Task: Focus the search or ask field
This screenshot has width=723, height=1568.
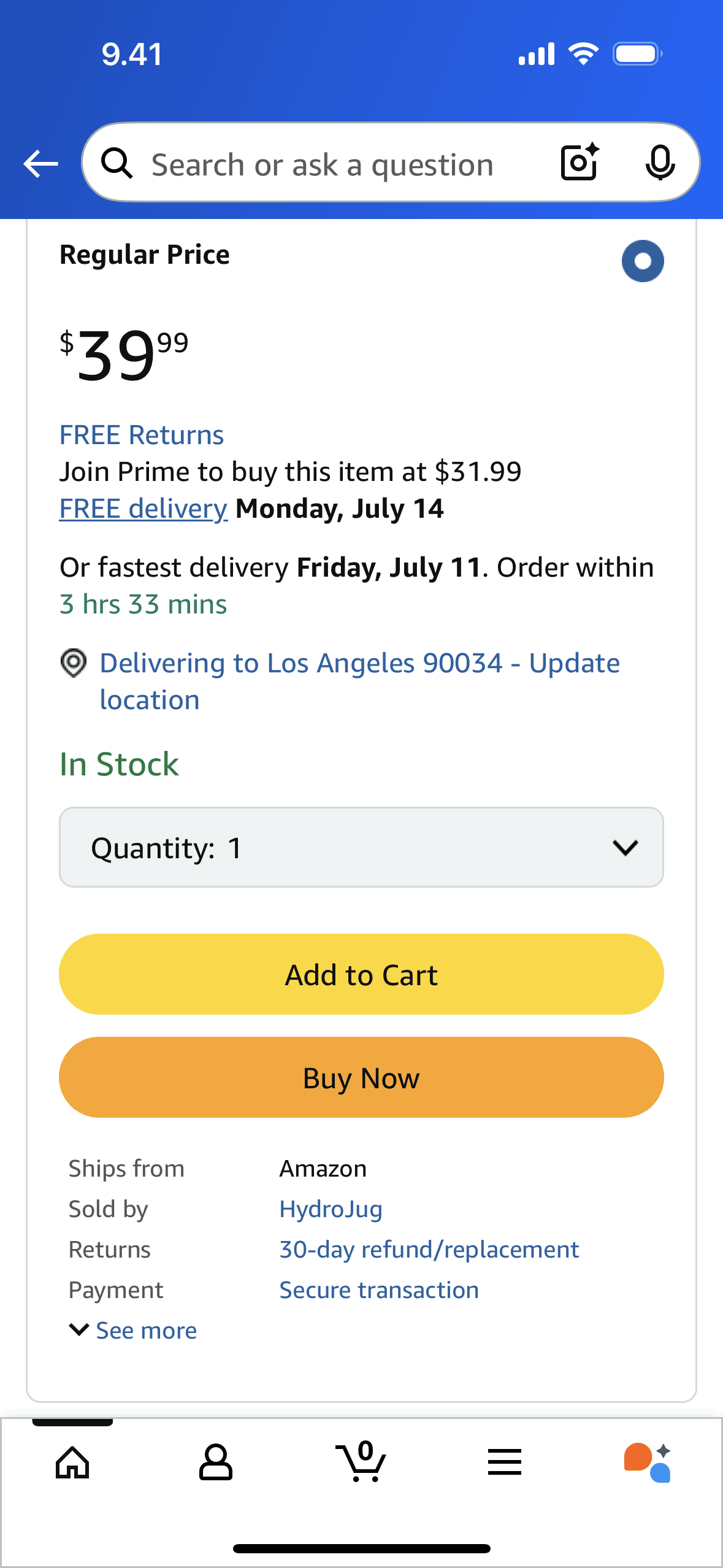Action: [323, 165]
